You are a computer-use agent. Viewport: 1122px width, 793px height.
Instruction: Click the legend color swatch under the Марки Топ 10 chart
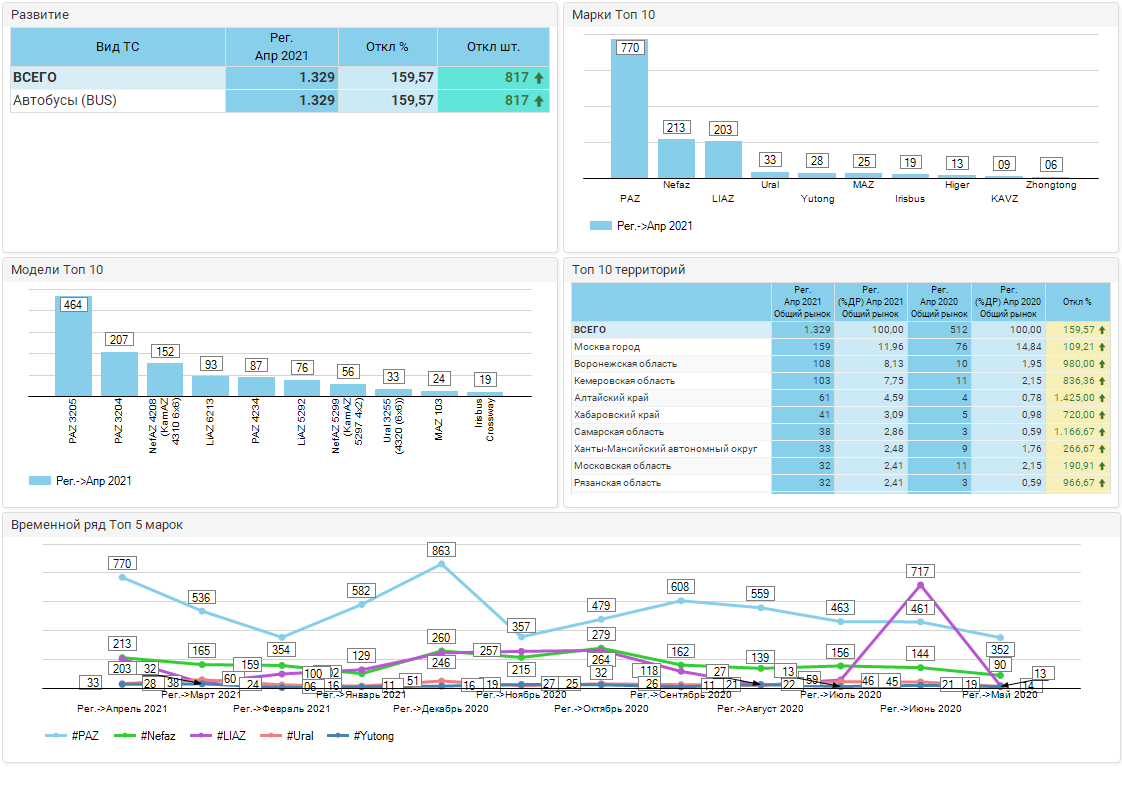coord(600,226)
